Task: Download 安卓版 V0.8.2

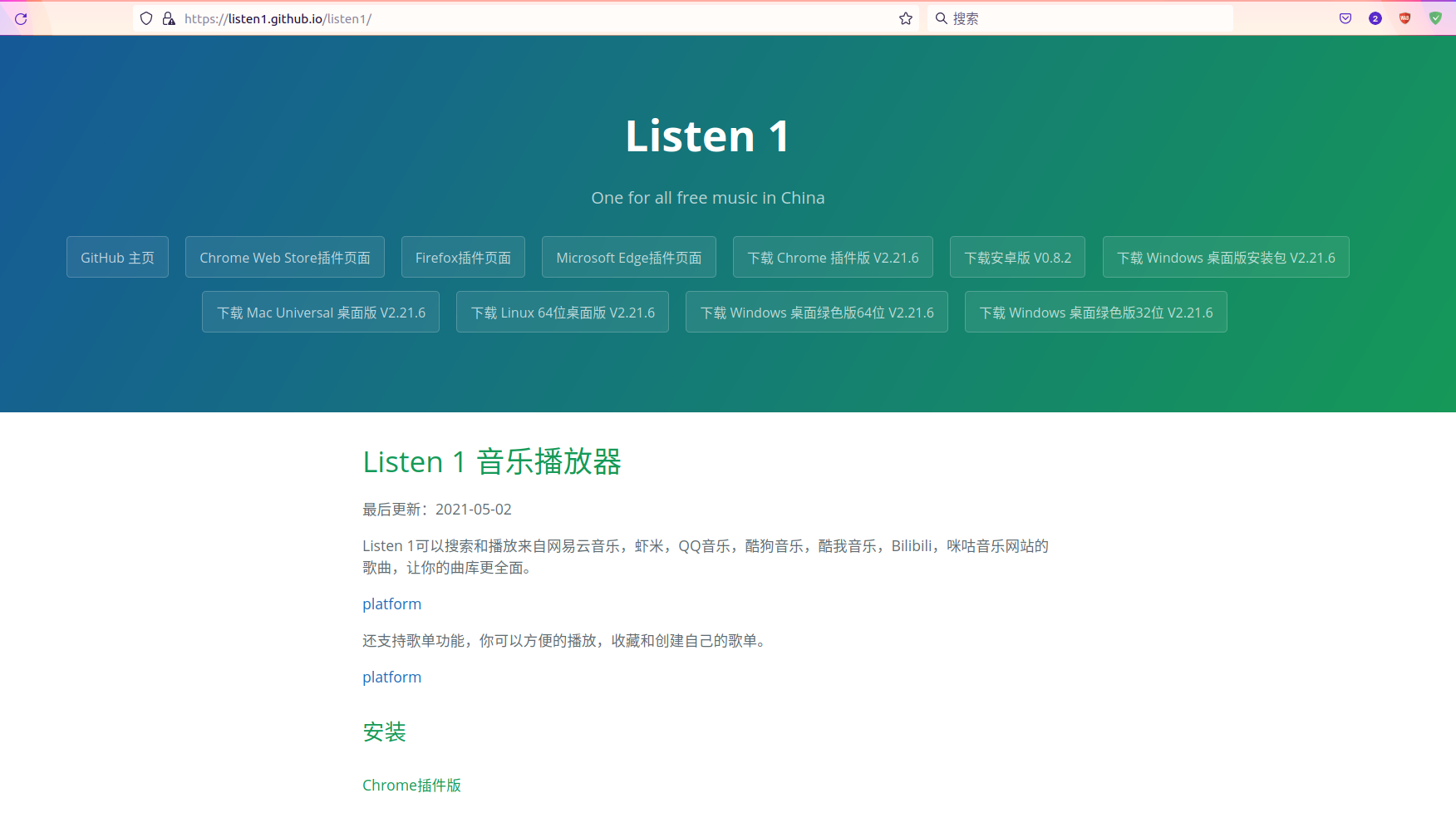Action: [1017, 258]
